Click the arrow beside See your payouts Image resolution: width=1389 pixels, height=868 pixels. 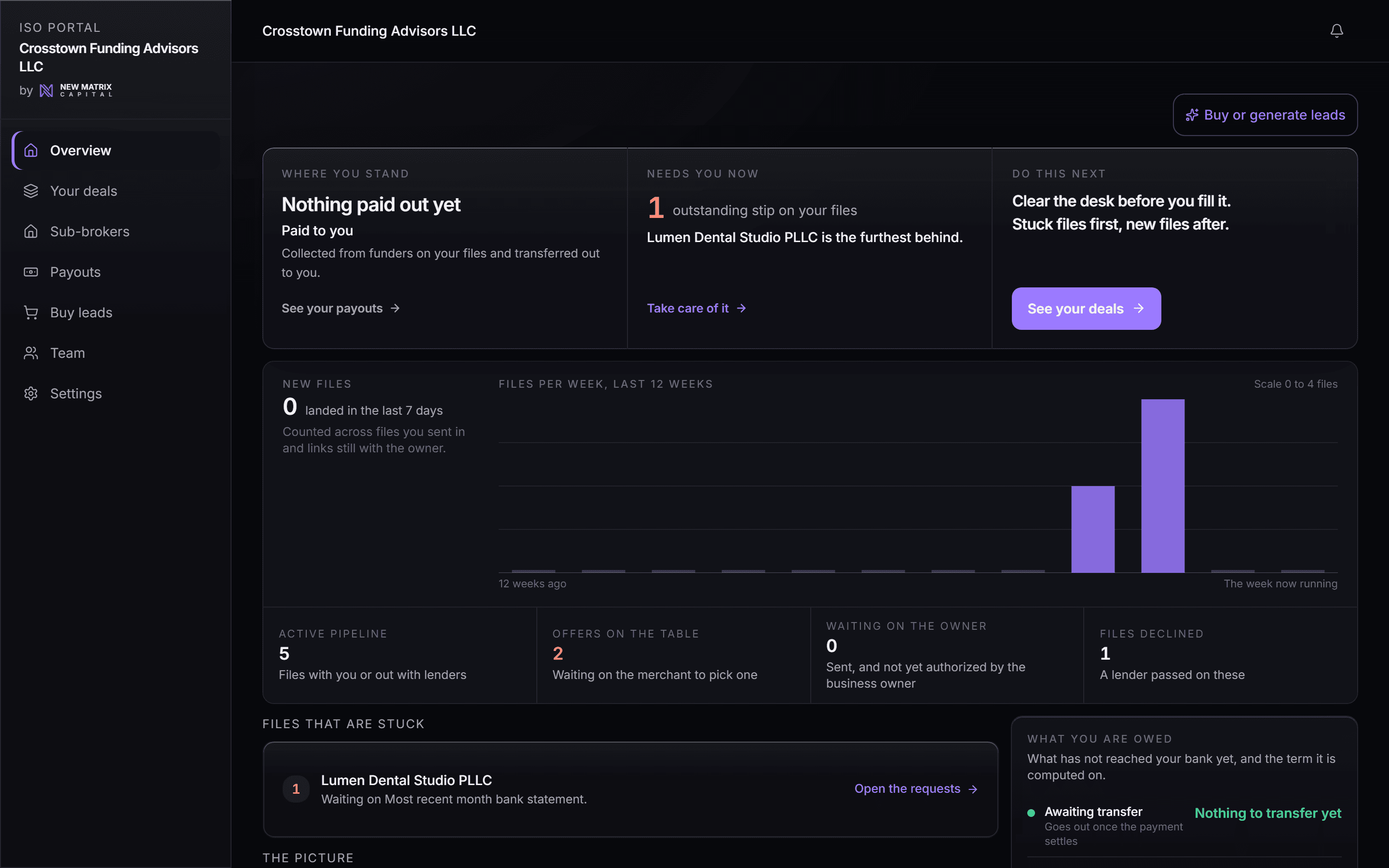[395, 308]
